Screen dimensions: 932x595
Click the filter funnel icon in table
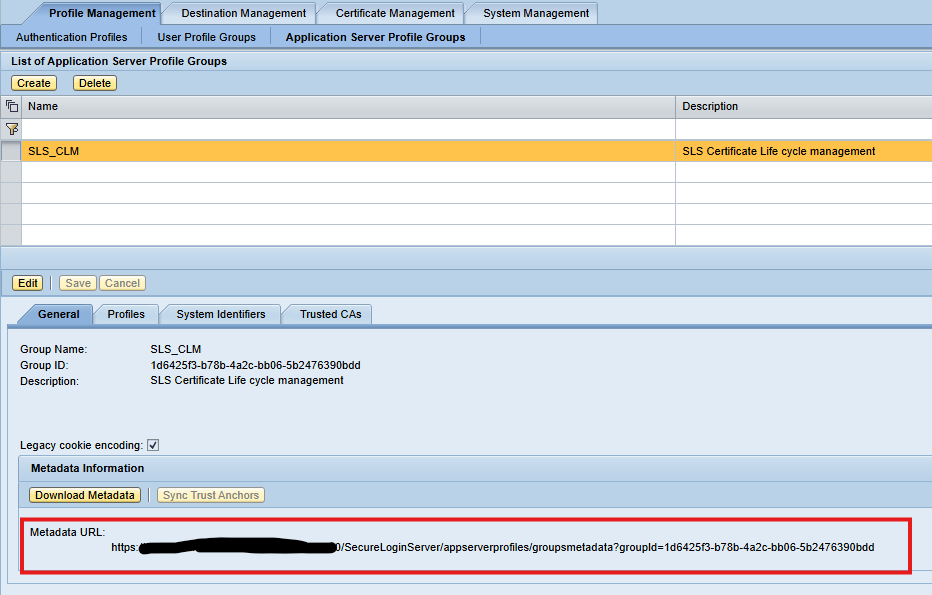point(11,129)
